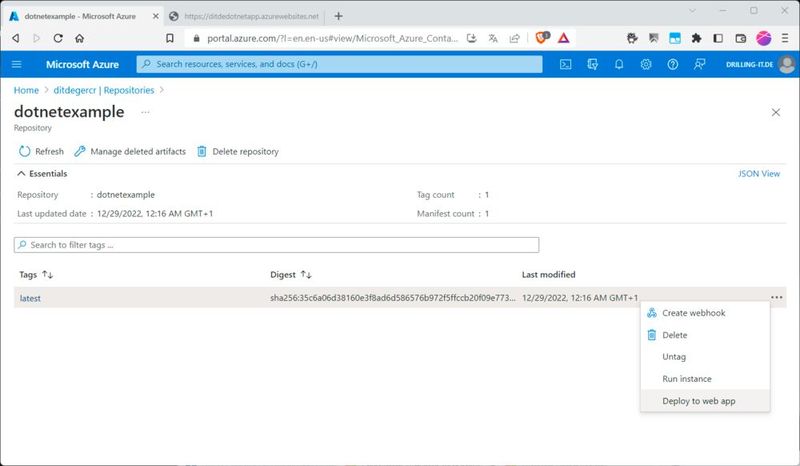The image size is (800, 466).
Task: Open the ellipsis menu on the latest row
Action: click(x=777, y=298)
